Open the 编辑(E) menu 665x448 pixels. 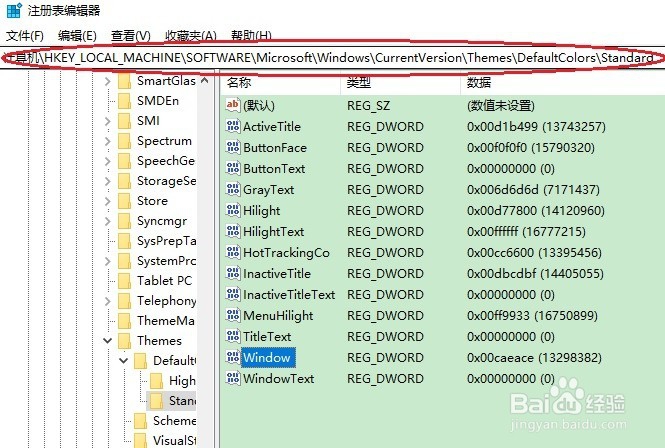77,36
